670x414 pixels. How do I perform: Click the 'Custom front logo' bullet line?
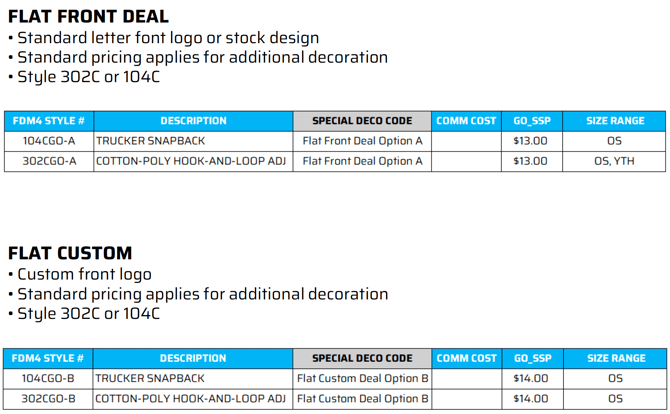pos(84,274)
